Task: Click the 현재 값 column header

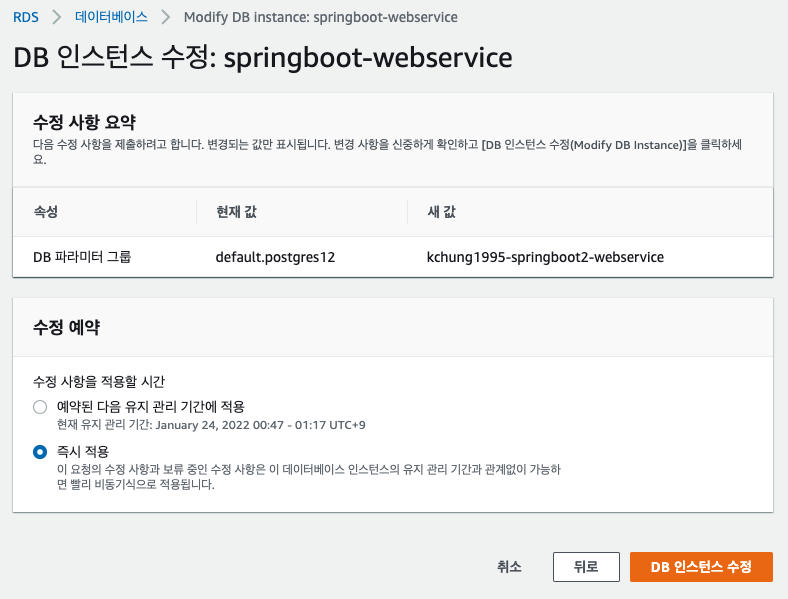Action: point(236,212)
